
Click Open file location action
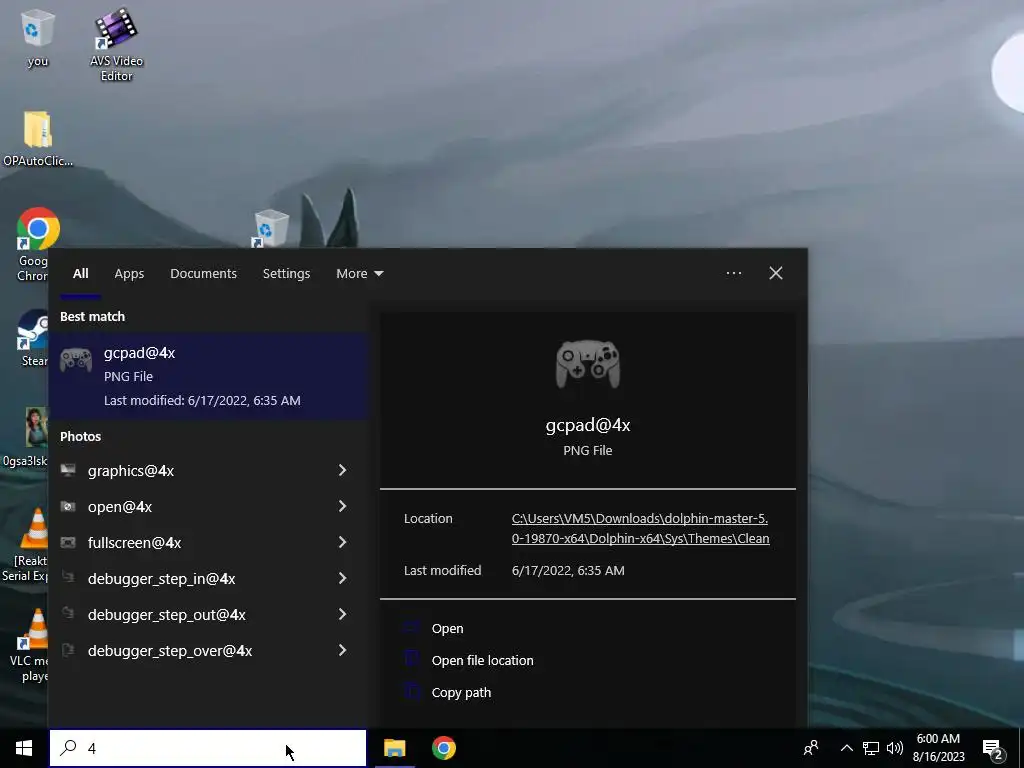[x=482, y=660]
